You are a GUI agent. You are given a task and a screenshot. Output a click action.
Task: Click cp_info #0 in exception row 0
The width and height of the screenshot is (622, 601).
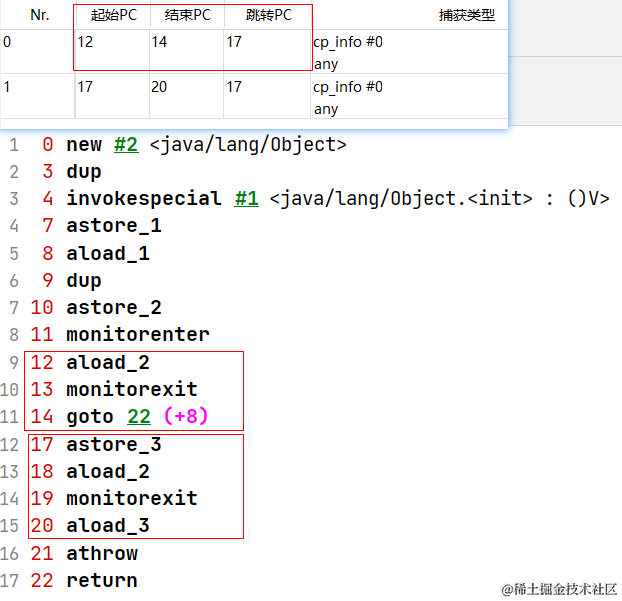pyautogui.click(x=348, y=42)
